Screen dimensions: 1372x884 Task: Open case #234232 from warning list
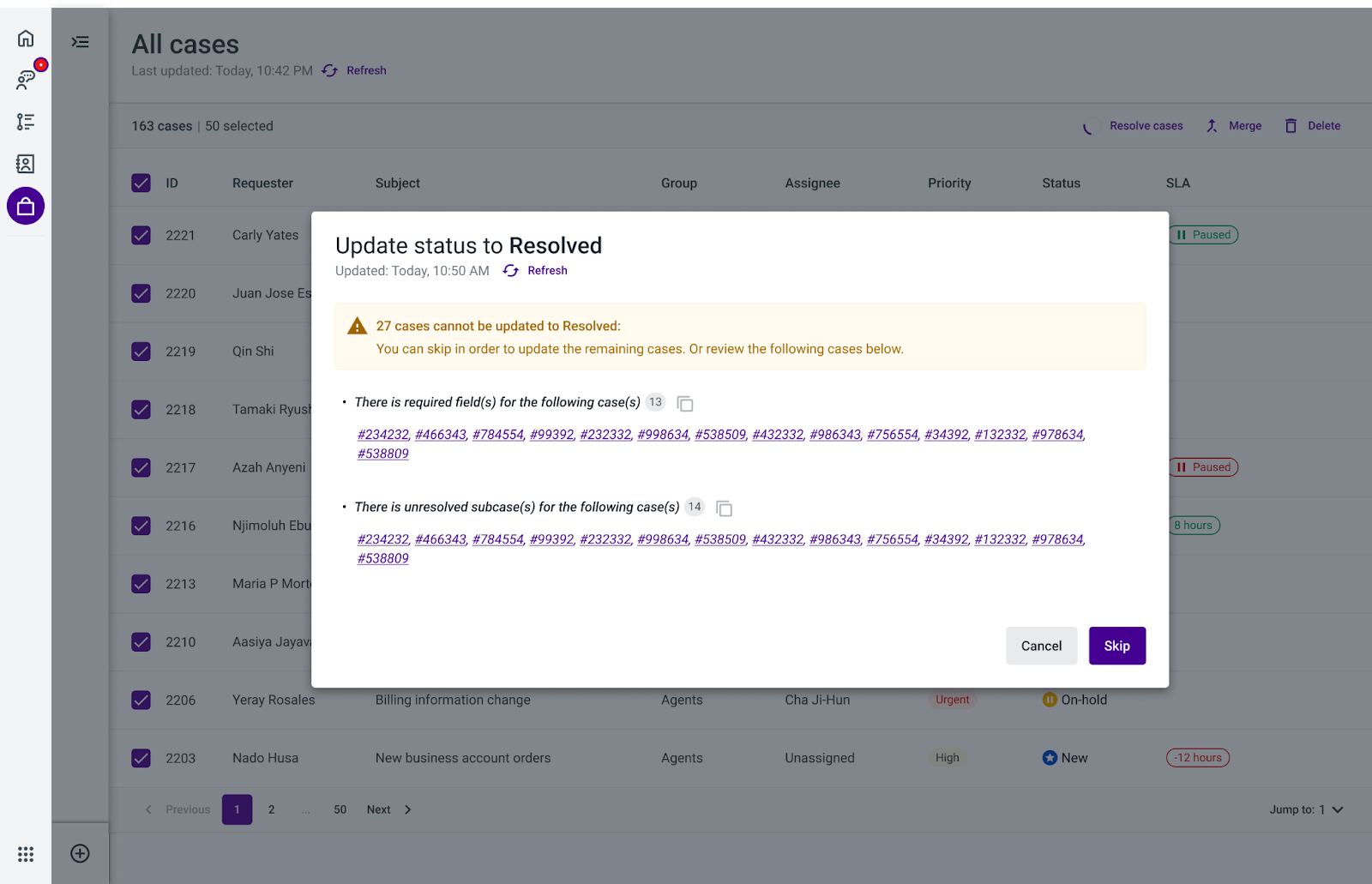pos(382,435)
